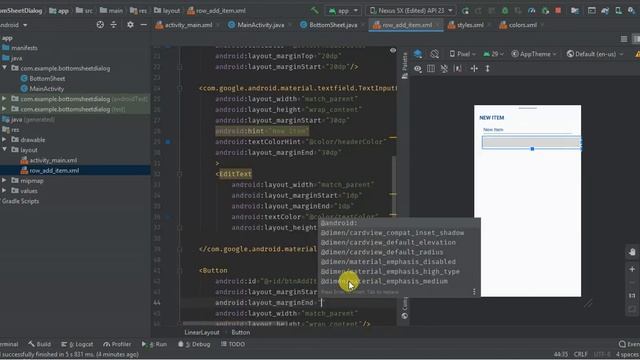Toggle view options eye icon in design toolbar
This screenshot has height=360, width=640.
pyautogui.click(x=418, y=69)
